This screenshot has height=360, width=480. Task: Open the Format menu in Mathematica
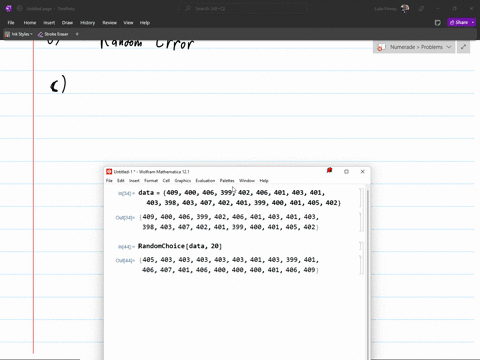point(151,181)
